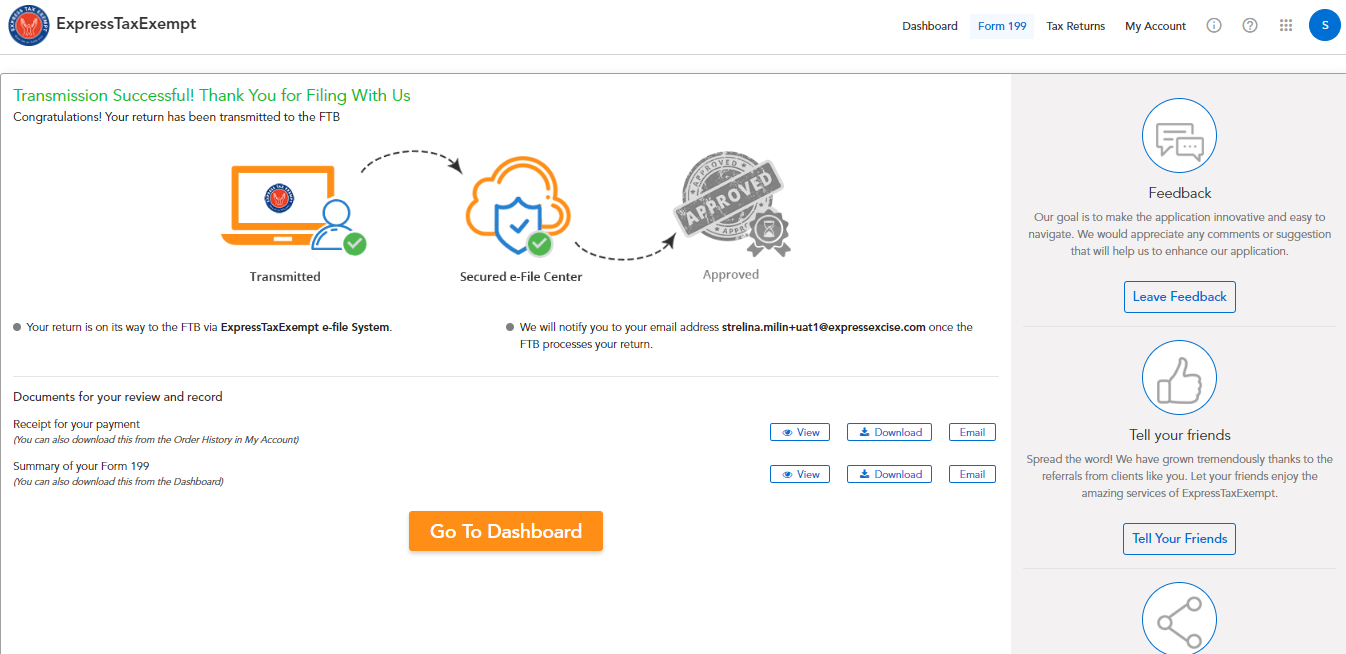Click the 'Summary of your Form 199' label
Screen dimensions: 1346x654
coord(81,466)
